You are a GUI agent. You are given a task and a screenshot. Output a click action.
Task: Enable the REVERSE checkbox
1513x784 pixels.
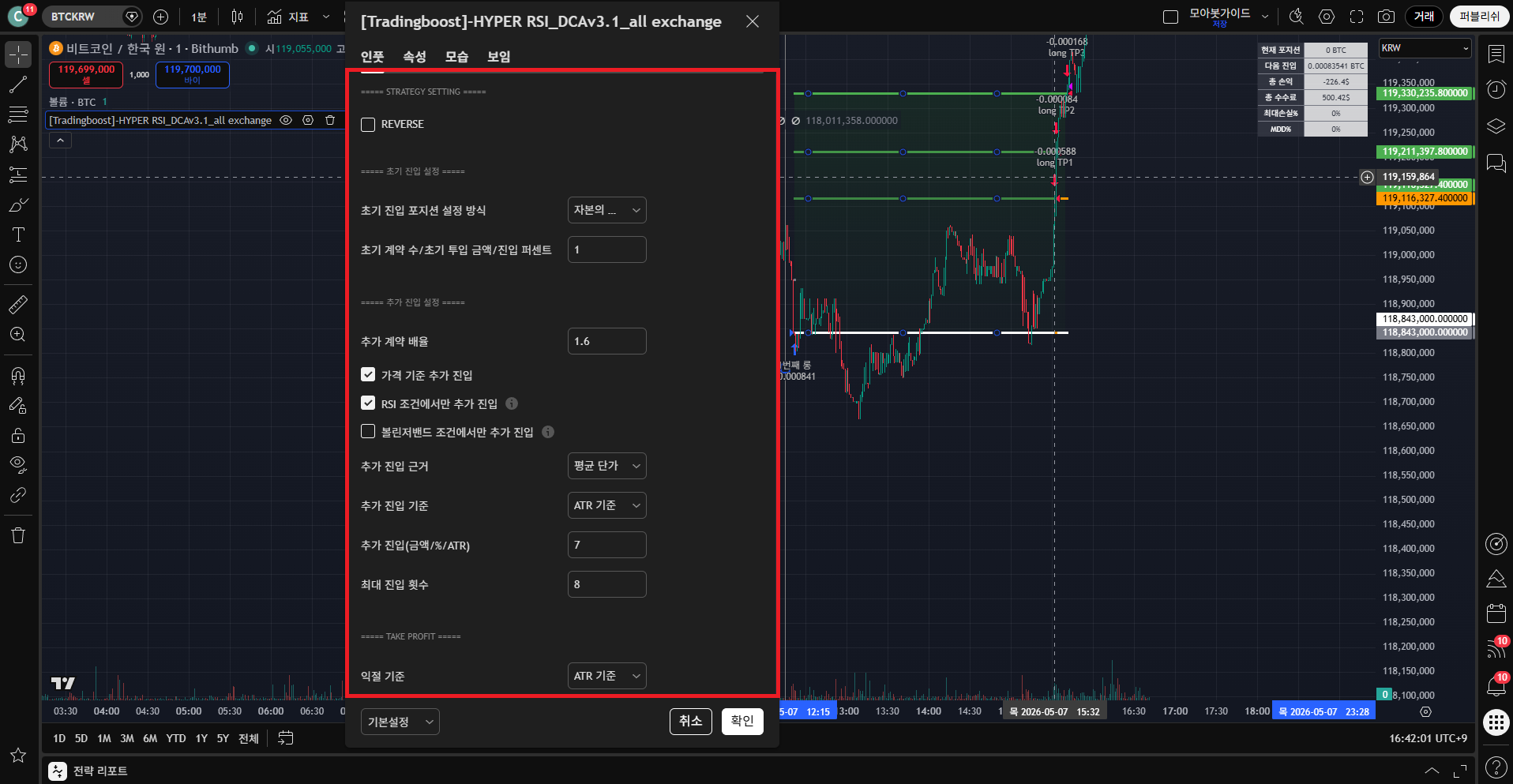[368, 125]
